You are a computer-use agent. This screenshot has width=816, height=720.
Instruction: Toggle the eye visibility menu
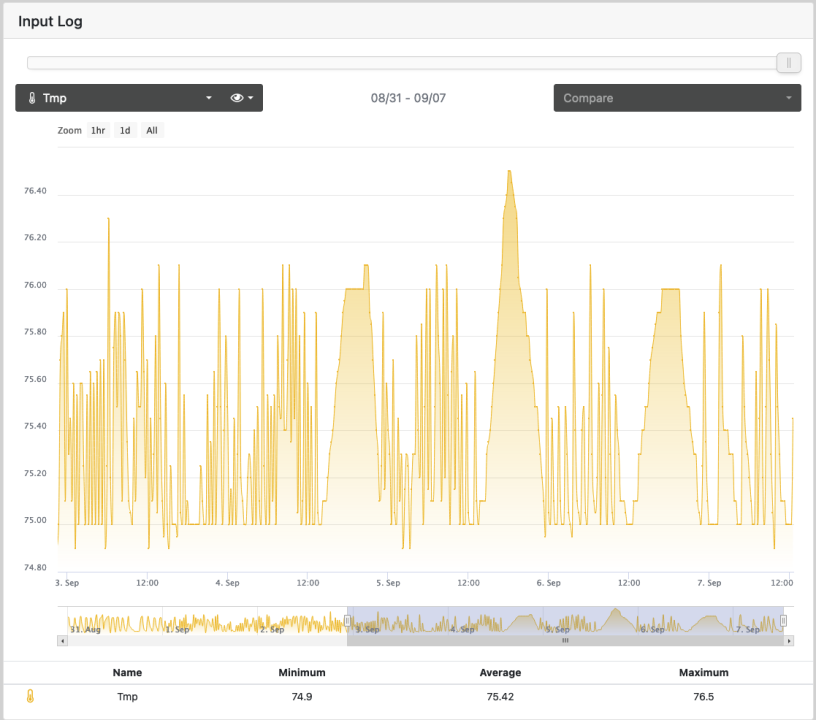(x=242, y=98)
